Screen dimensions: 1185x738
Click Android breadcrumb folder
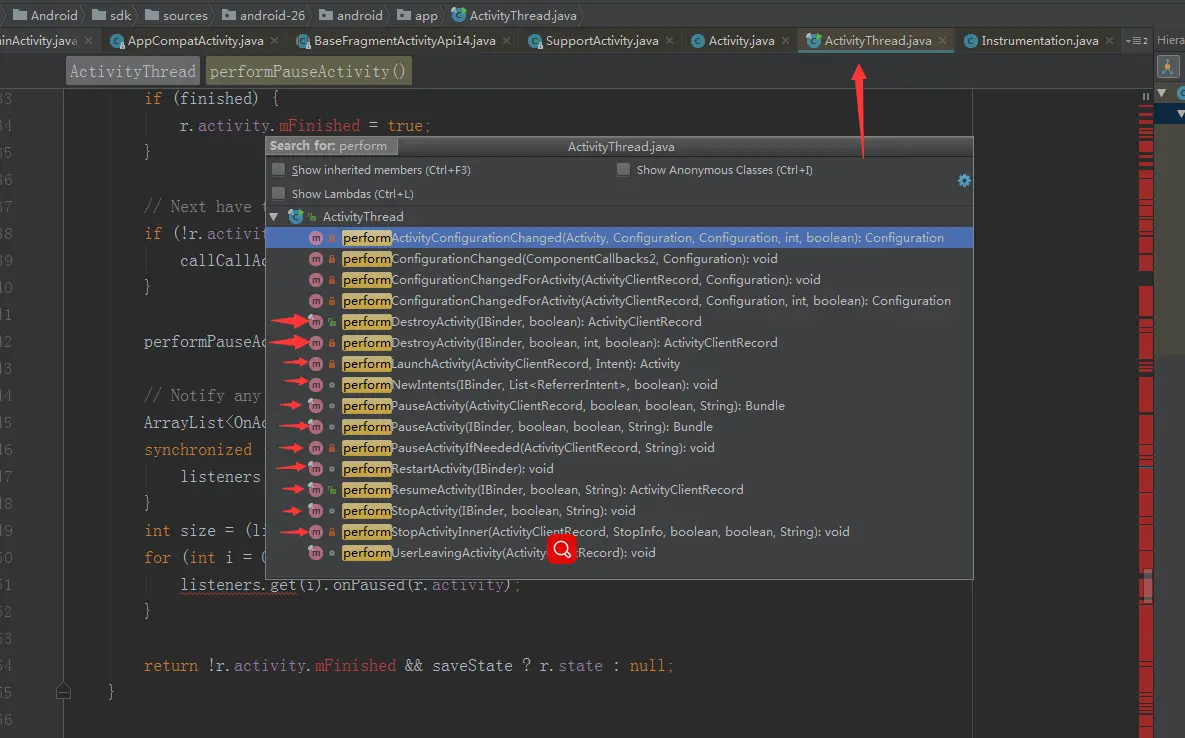pyautogui.click(x=45, y=15)
